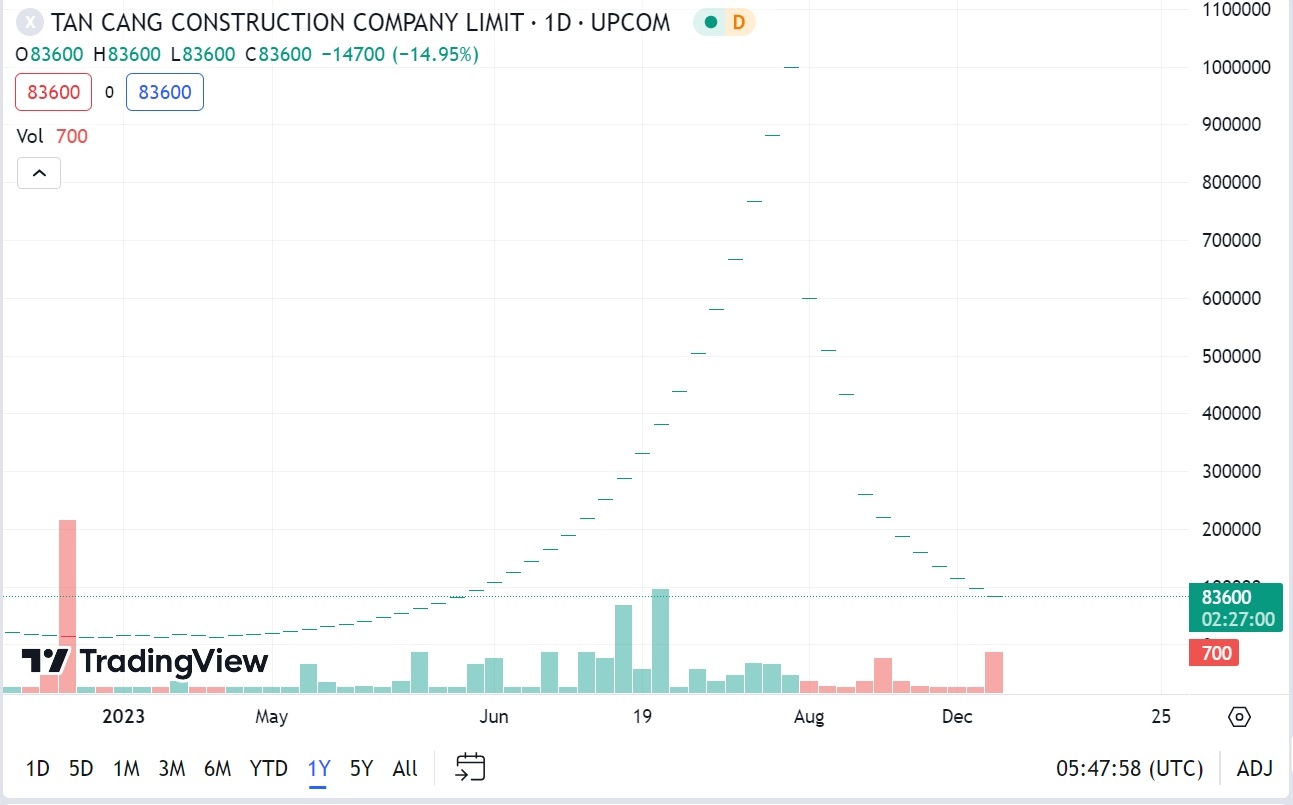This screenshot has width=1293, height=805.
Task: Click the symbol logo X badge
Action: [x=32, y=22]
